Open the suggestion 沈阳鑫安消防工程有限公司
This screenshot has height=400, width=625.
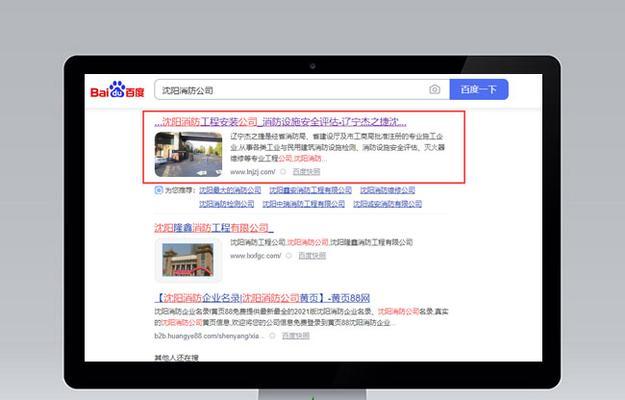pos(311,190)
